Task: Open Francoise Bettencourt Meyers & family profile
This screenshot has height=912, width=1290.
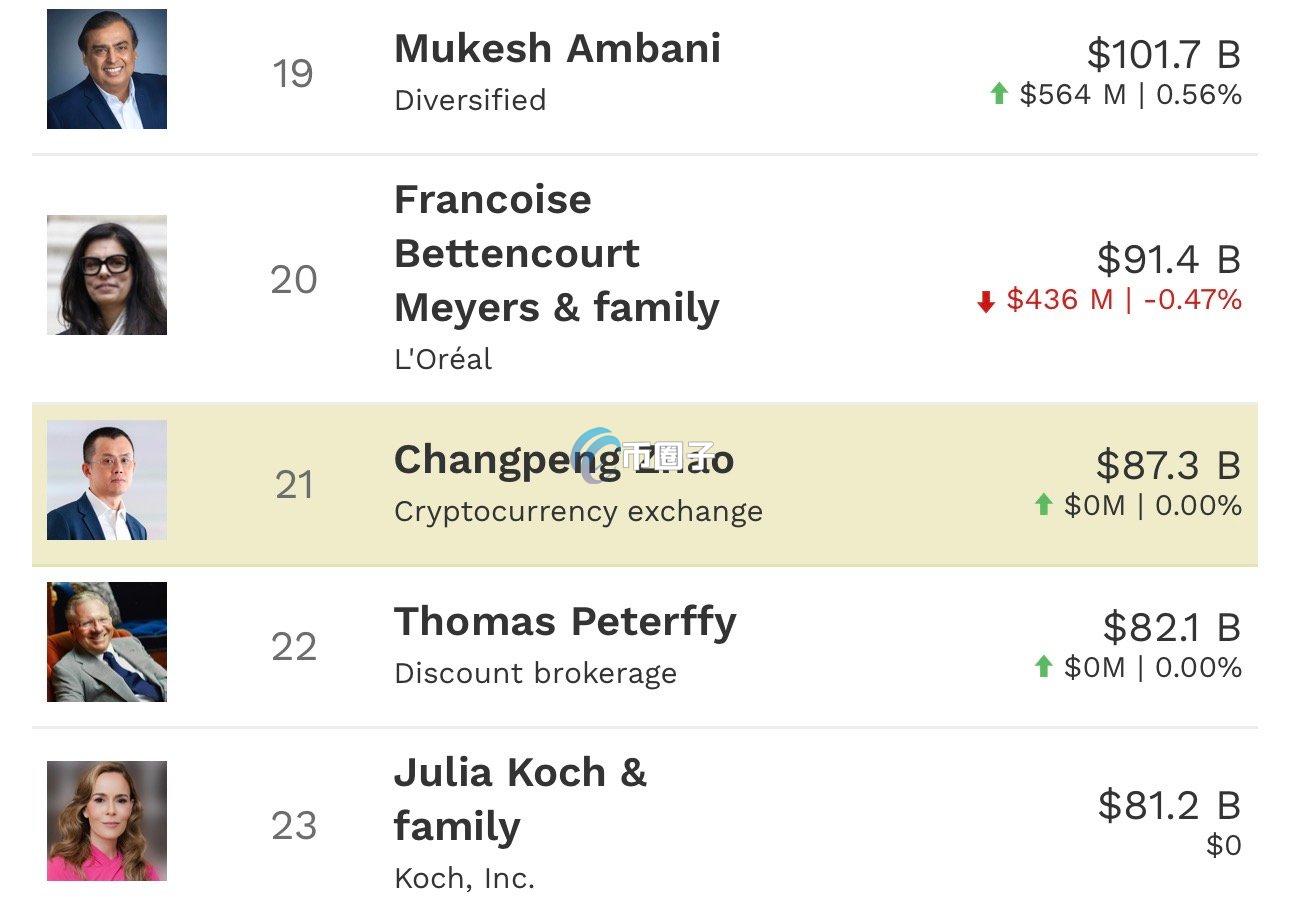Action: tap(556, 254)
